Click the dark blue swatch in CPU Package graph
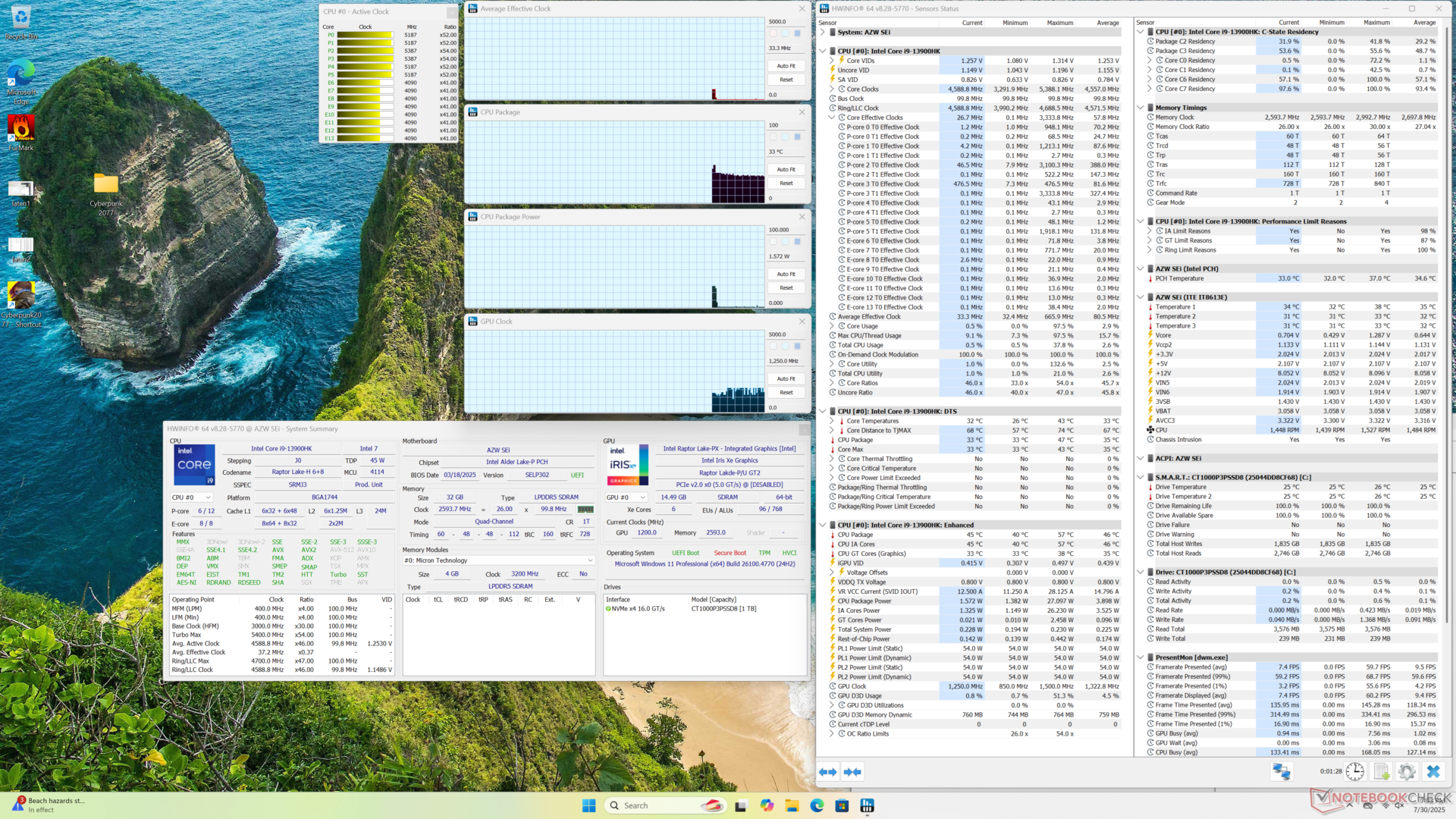 797,137
